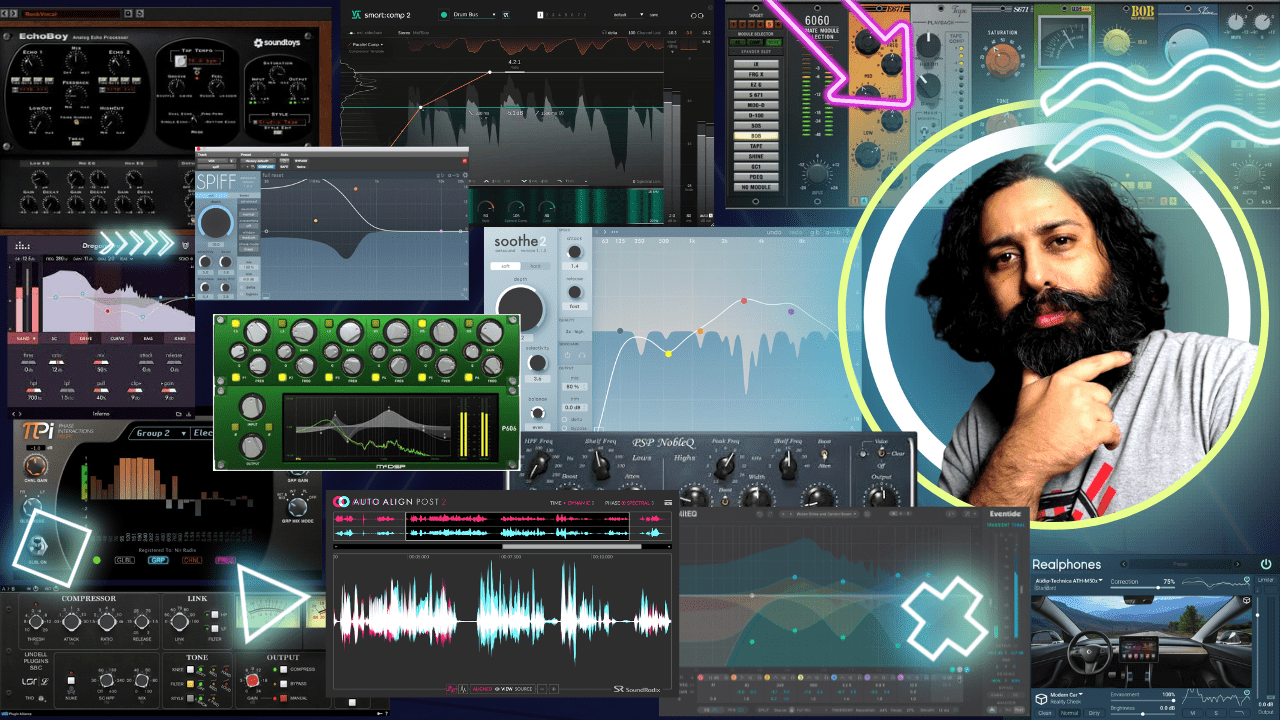Select the GRP view button in Pi
Viewport: 1280px width, 720px height.
click(158, 560)
